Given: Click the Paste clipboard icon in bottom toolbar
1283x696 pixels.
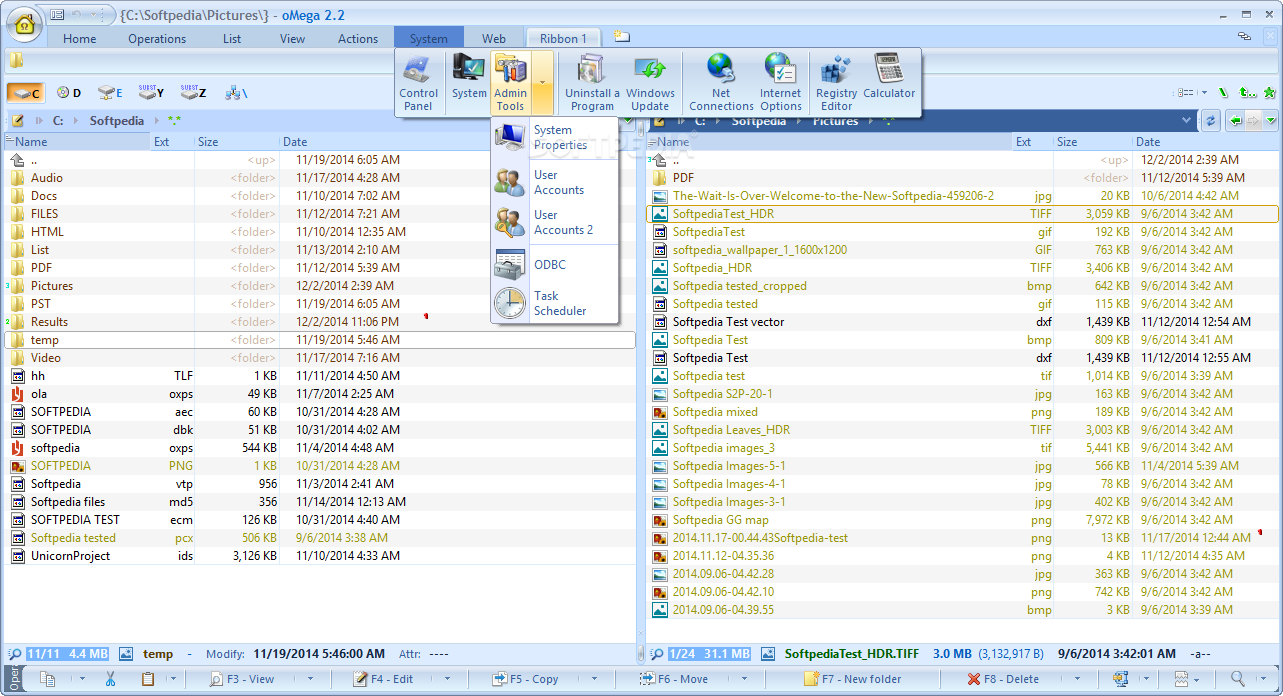Looking at the screenshot, I should pos(147,679).
